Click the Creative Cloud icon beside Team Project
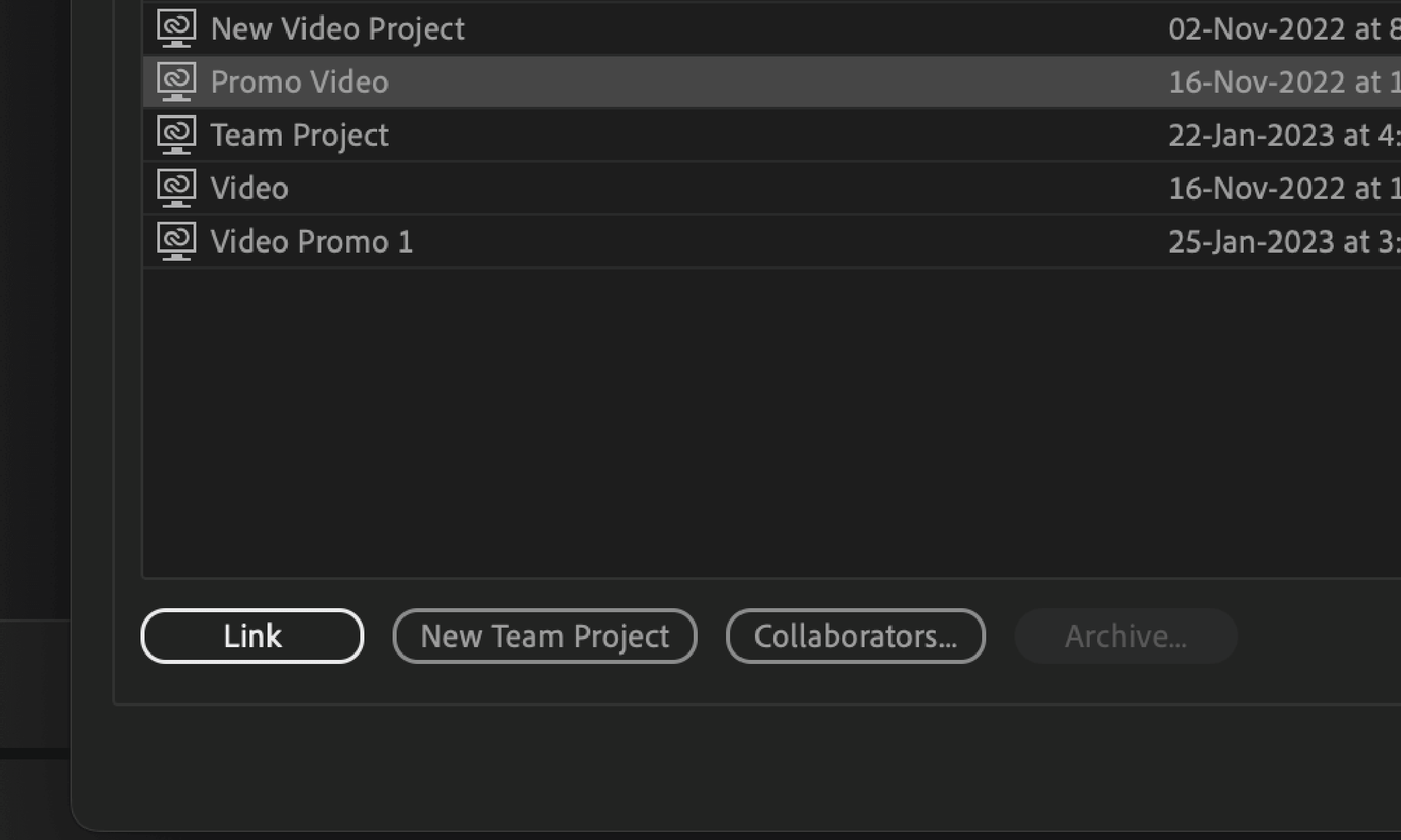The width and height of the screenshot is (1401, 840). tap(175, 134)
